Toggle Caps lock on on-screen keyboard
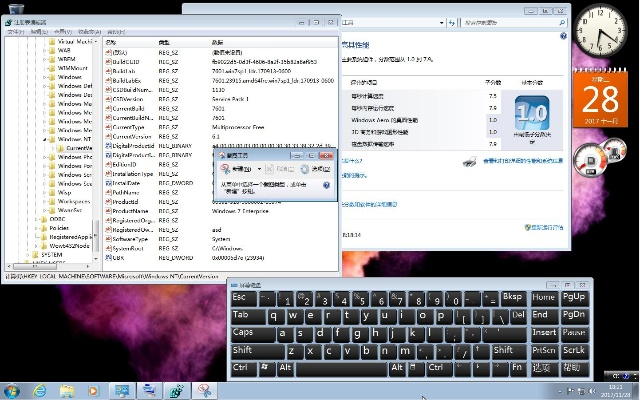Viewport: 640px width, 400px height. click(253, 333)
